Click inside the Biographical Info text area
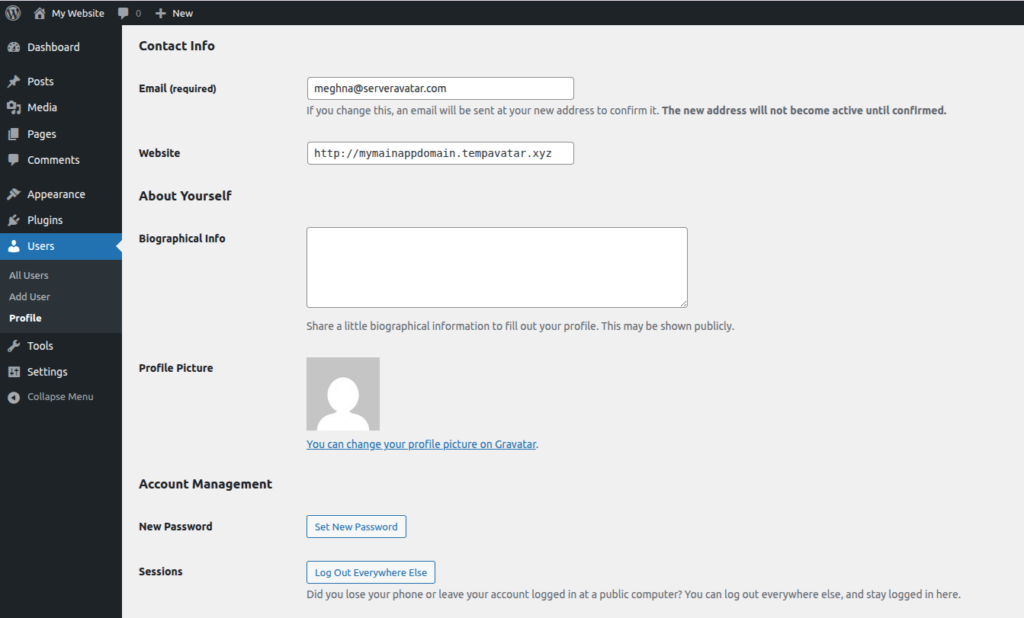 (496, 267)
